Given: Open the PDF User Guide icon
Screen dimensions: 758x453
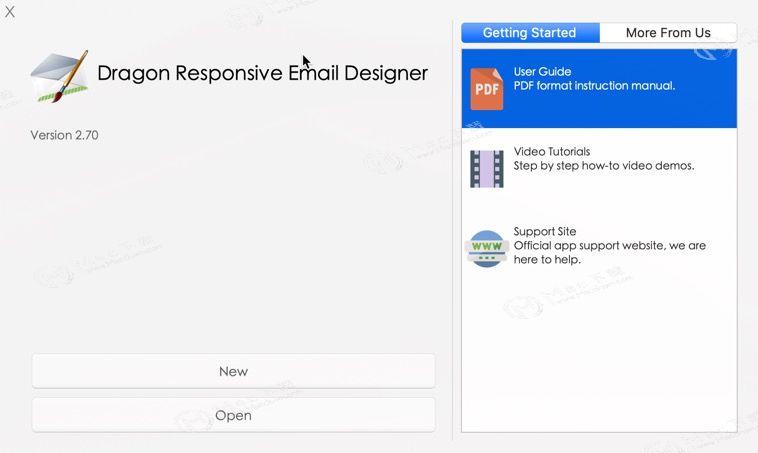Looking at the screenshot, I should coord(486,89).
